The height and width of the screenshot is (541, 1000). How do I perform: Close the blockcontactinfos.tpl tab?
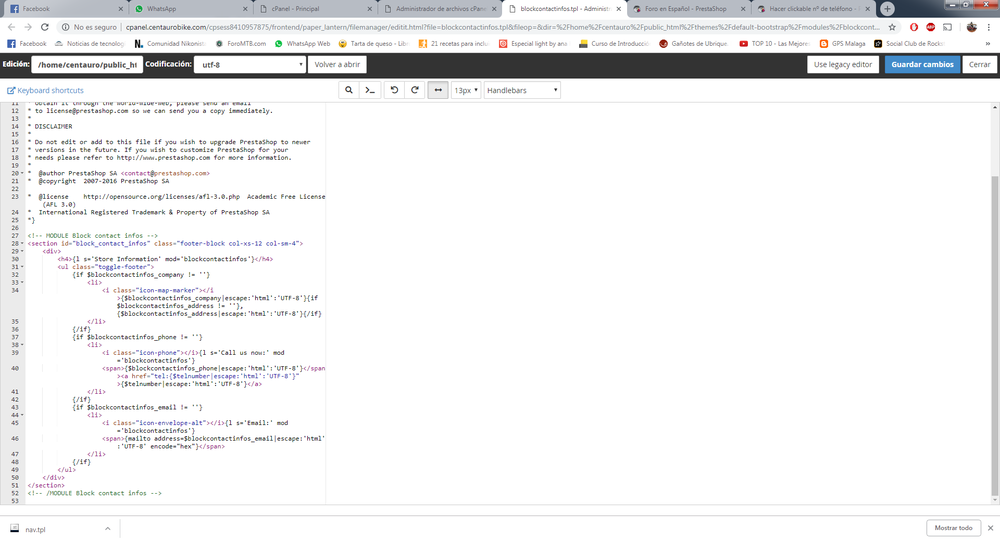(619, 9)
